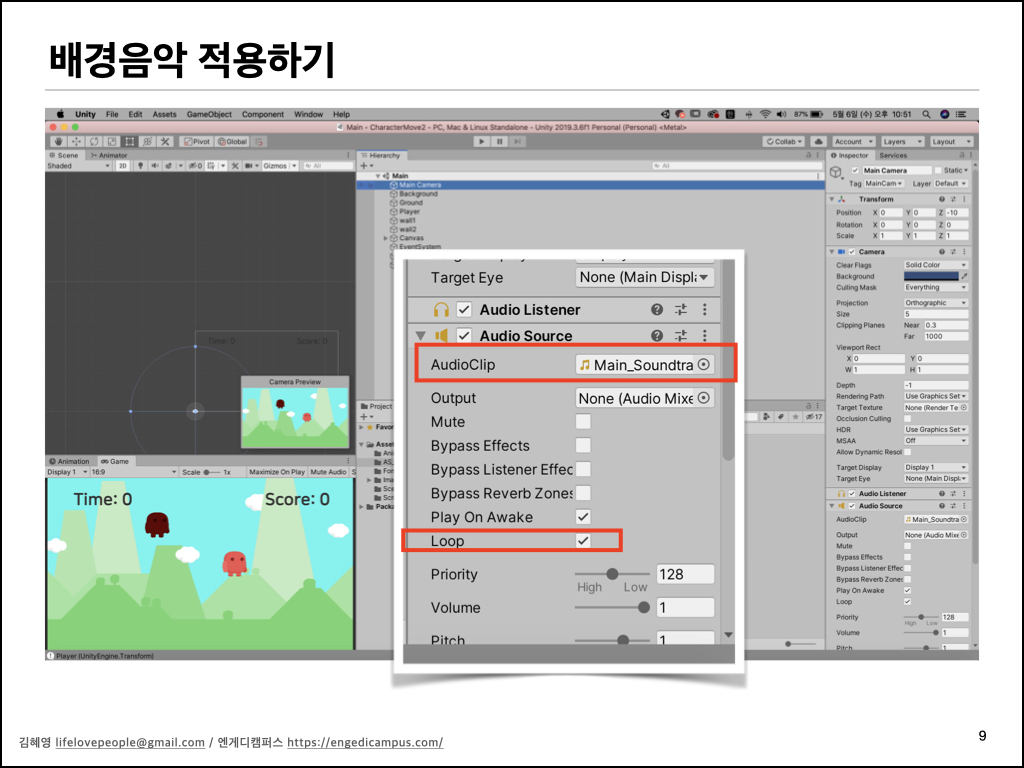Open macOS Spotlight search icon
Image resolution: width=1024 pixels, height=768 pixels.
(926, 114)
